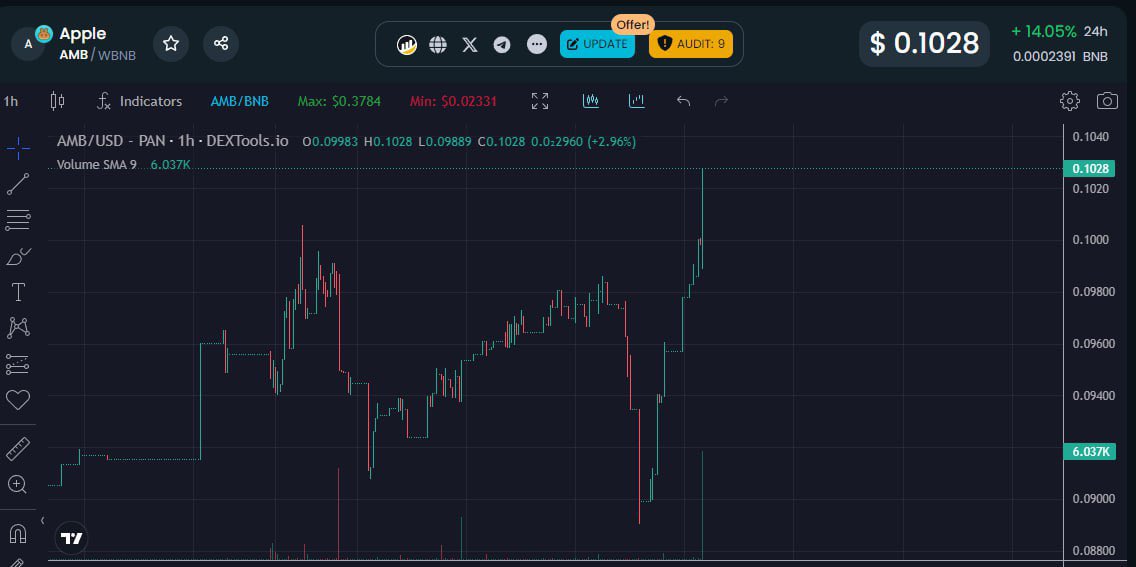The image size is (1136, 567).
Task: Click the + 14.05% change value
Action: tap(1044, 31)
